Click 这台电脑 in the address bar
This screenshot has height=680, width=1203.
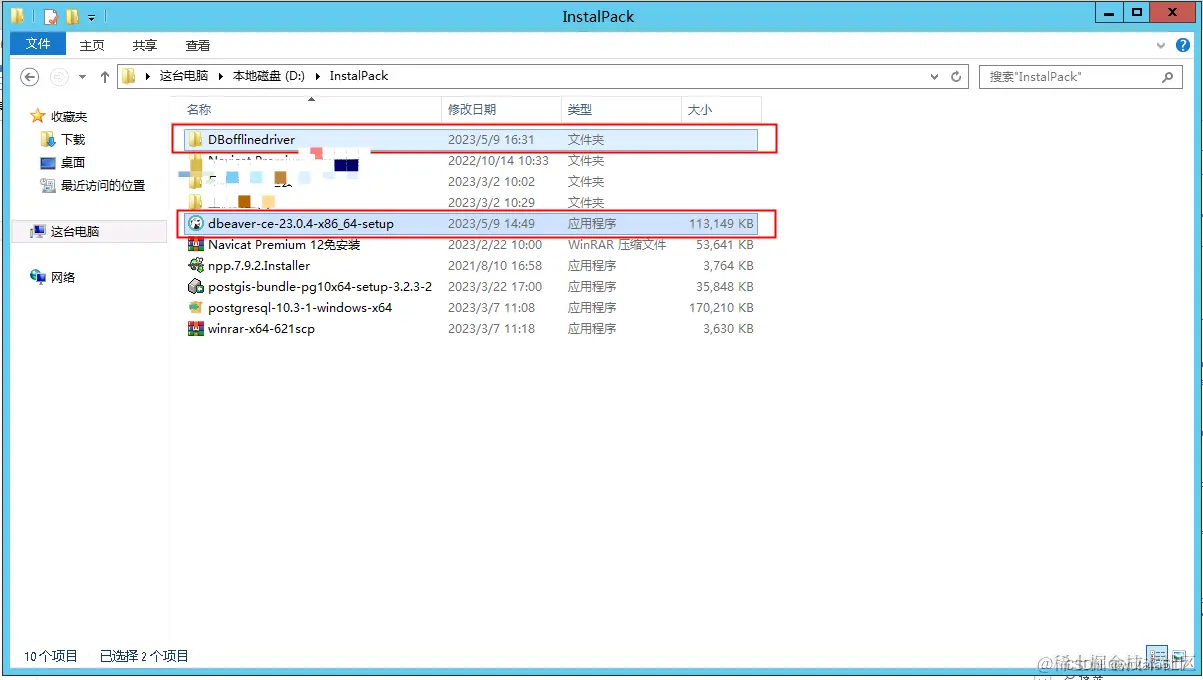click(x=184, y=76)
